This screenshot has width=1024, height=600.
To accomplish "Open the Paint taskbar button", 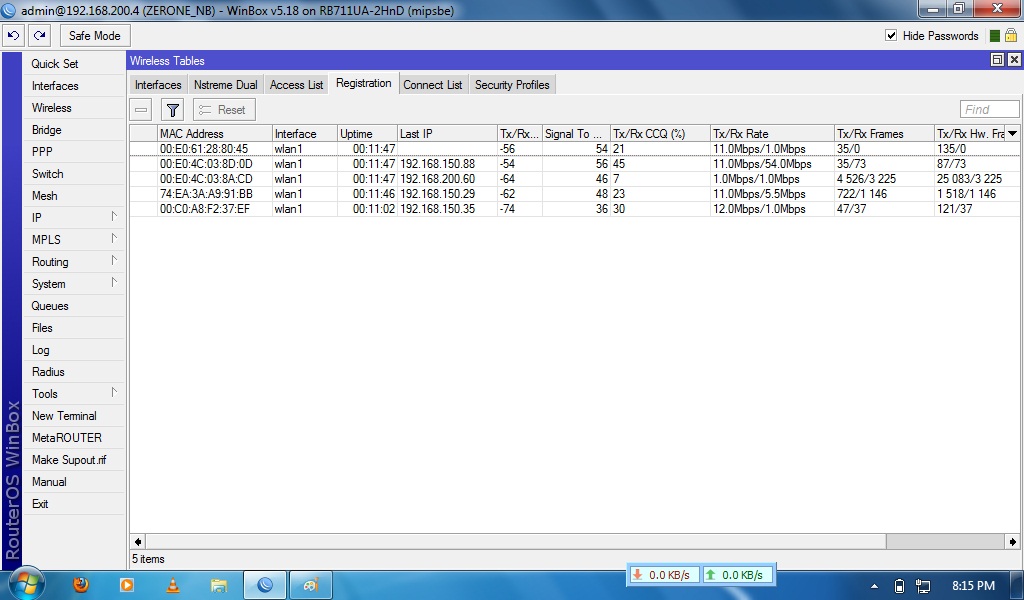I will point(311,584).
